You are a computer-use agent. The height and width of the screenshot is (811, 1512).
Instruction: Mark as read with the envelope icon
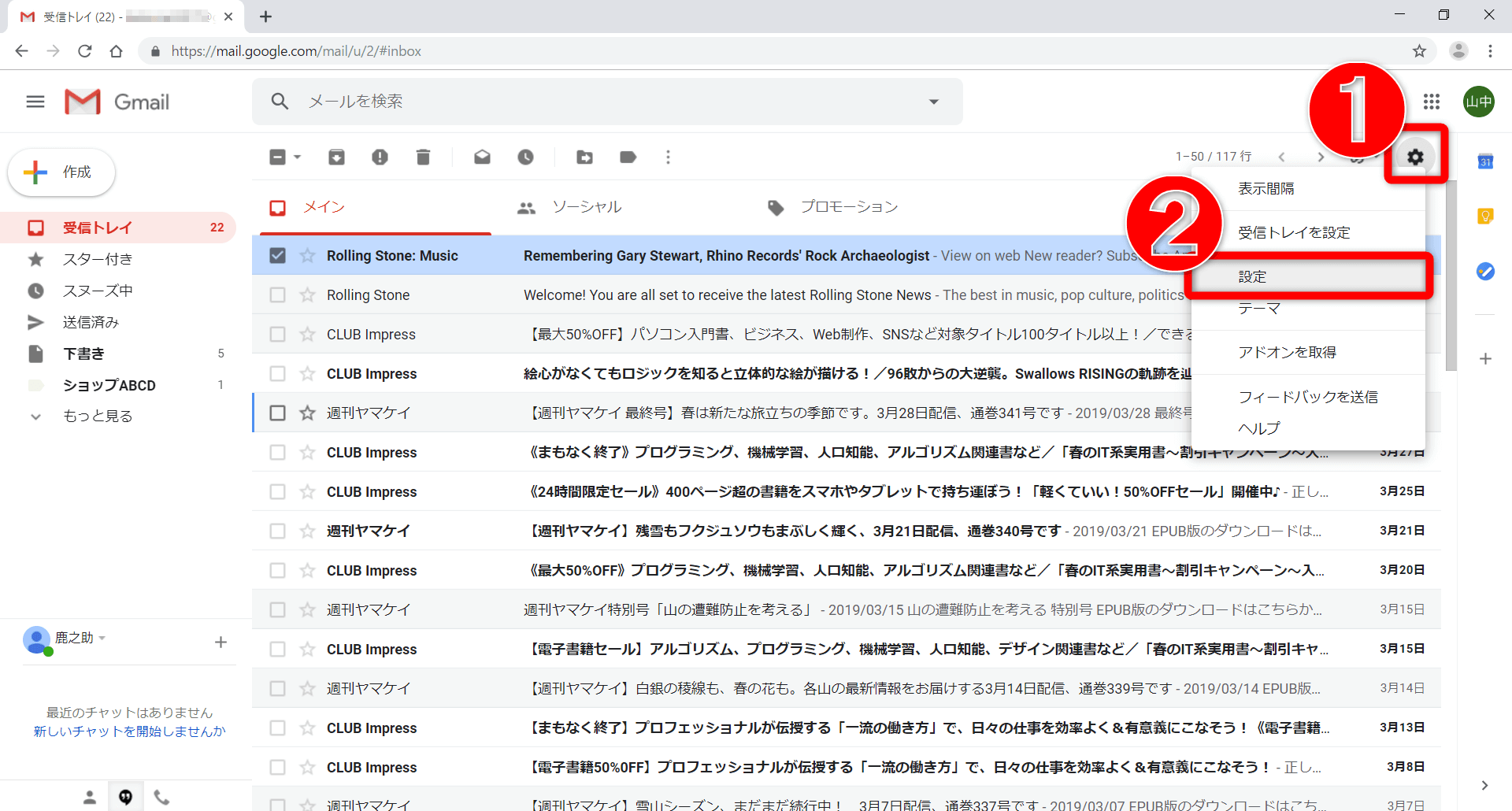(x=482, y=157)
